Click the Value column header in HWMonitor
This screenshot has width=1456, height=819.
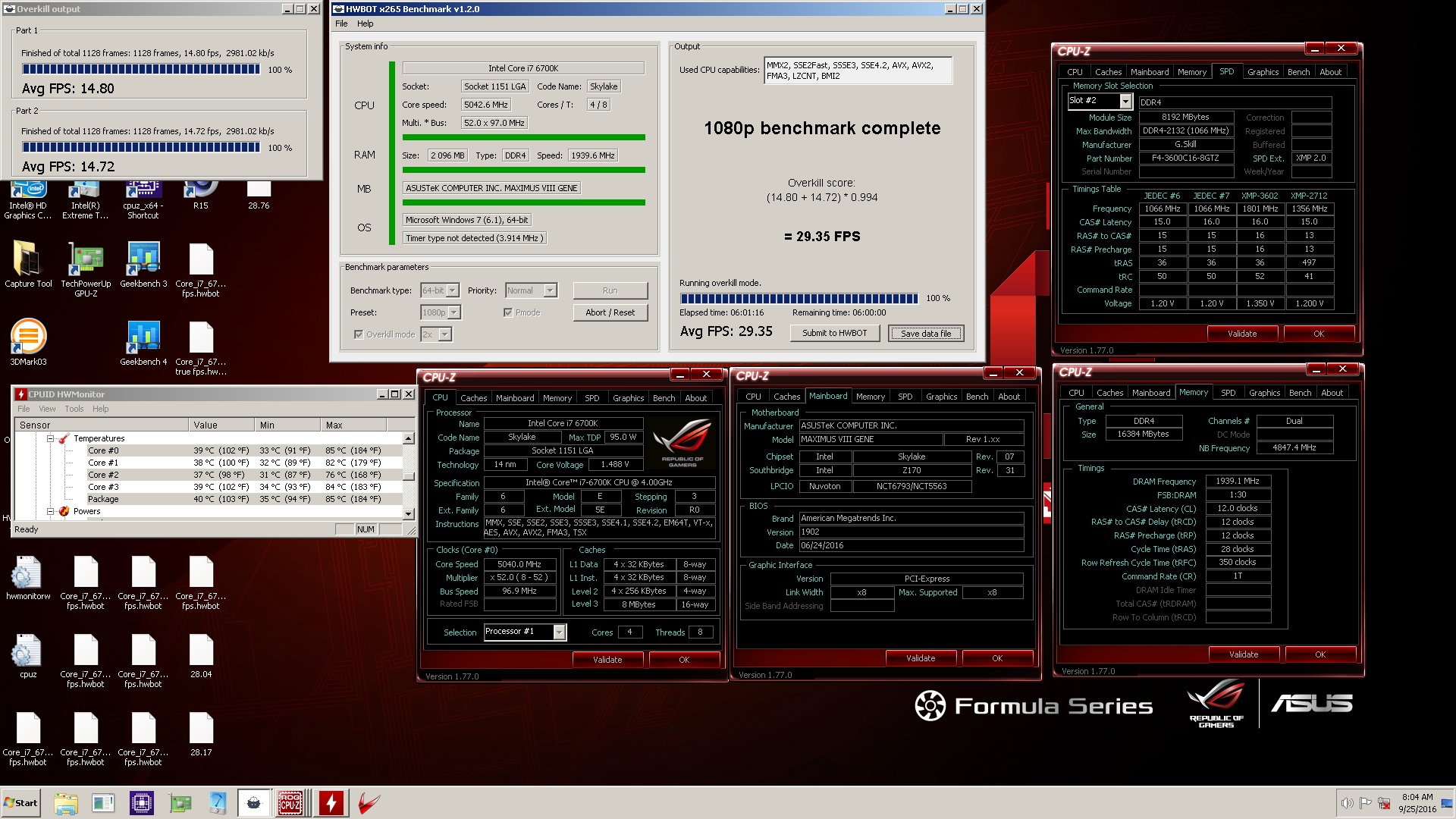click(223, 425)
